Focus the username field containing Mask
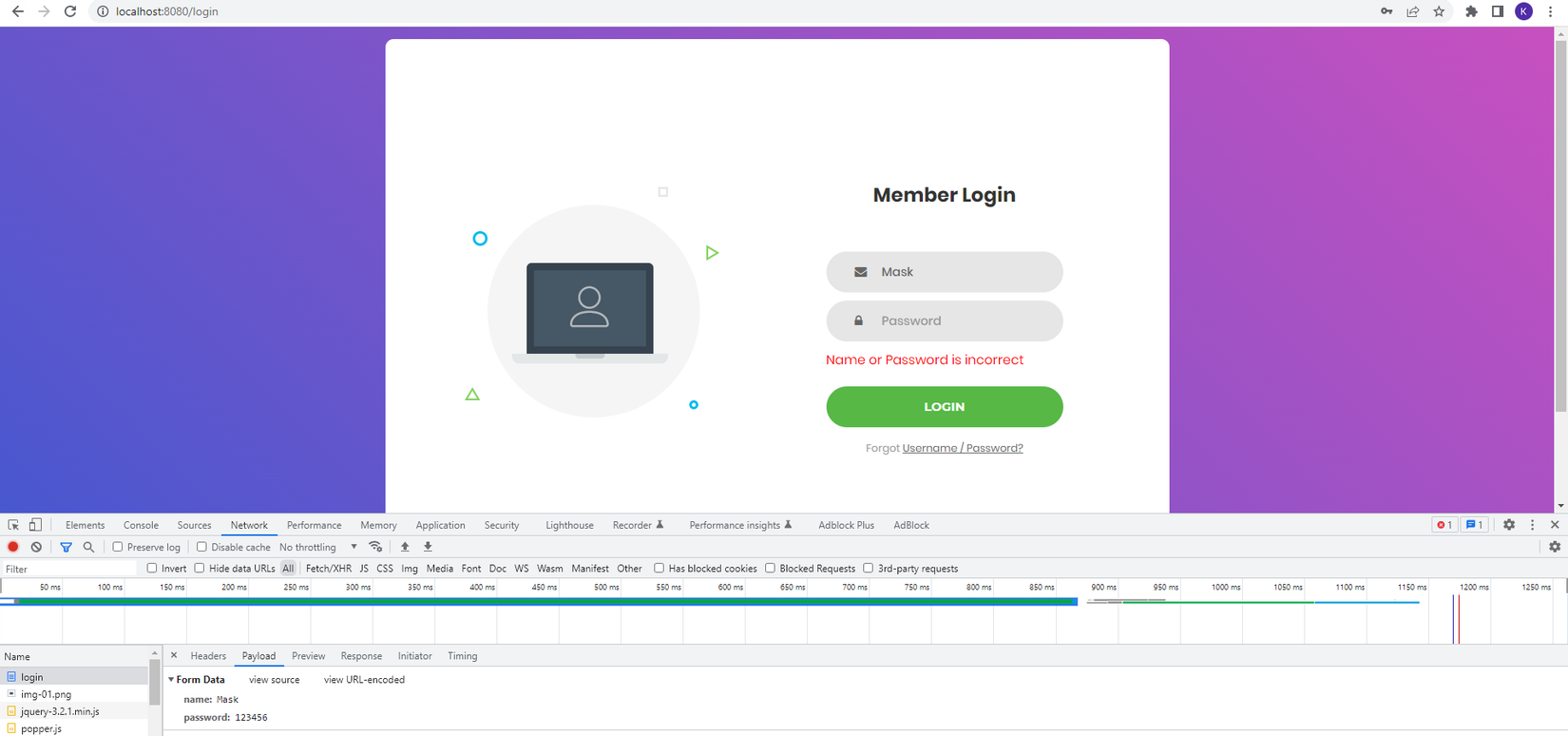Image resolution: width=1568 pixels, height=736 pixels. click(x=945, y=272)
